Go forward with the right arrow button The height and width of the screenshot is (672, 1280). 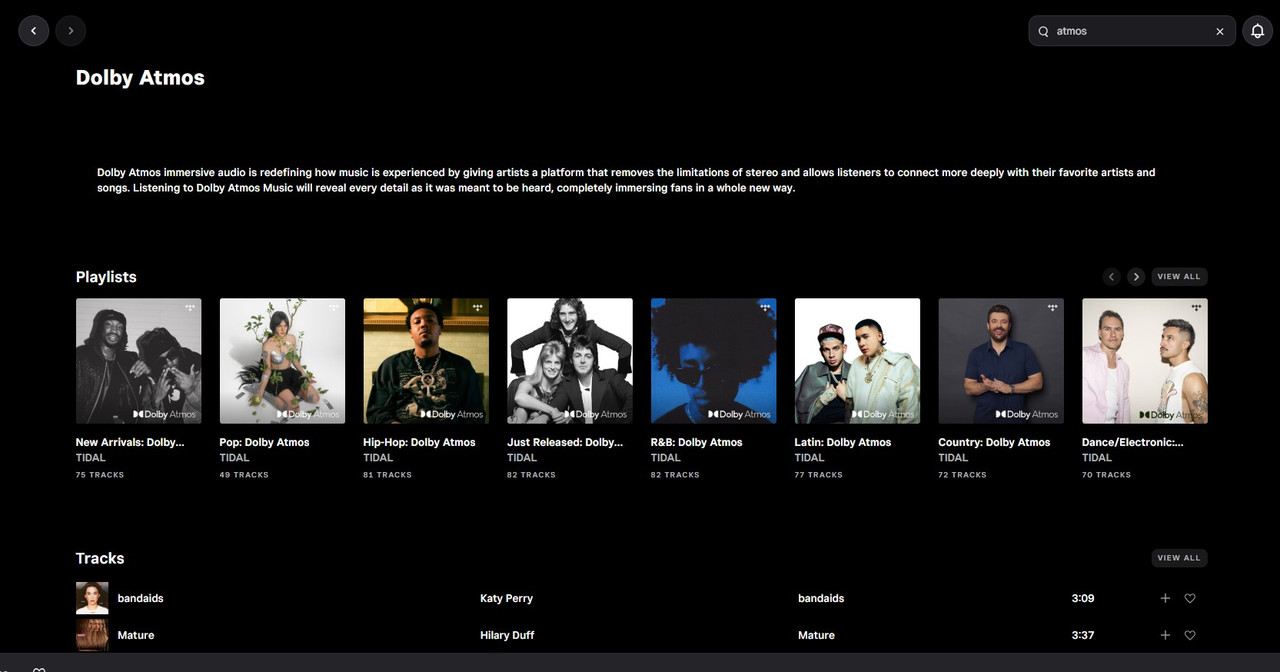(x=70, y=31)
